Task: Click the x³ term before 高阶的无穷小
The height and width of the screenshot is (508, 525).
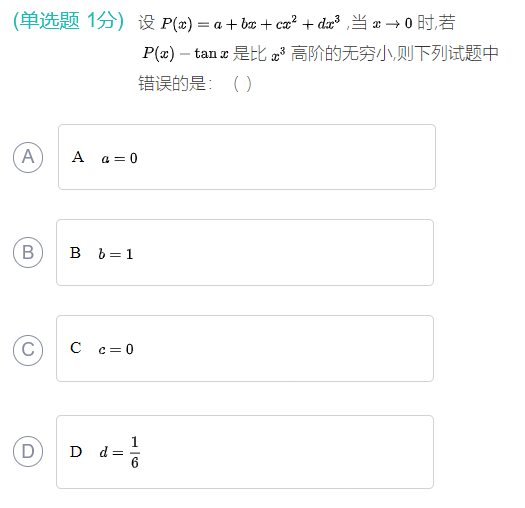Action: tap(278, 54)
